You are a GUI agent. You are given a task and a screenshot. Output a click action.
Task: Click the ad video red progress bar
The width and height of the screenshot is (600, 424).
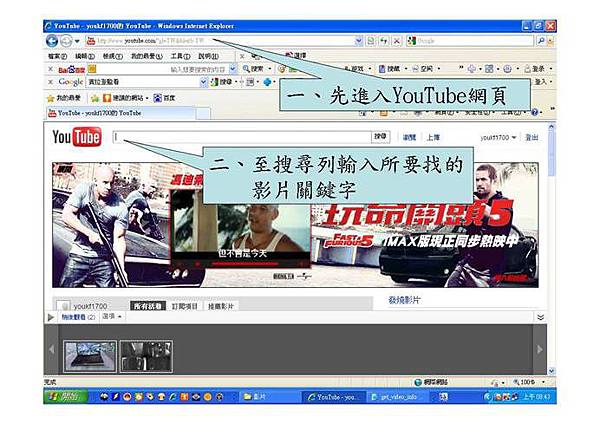tap(245, 264)
